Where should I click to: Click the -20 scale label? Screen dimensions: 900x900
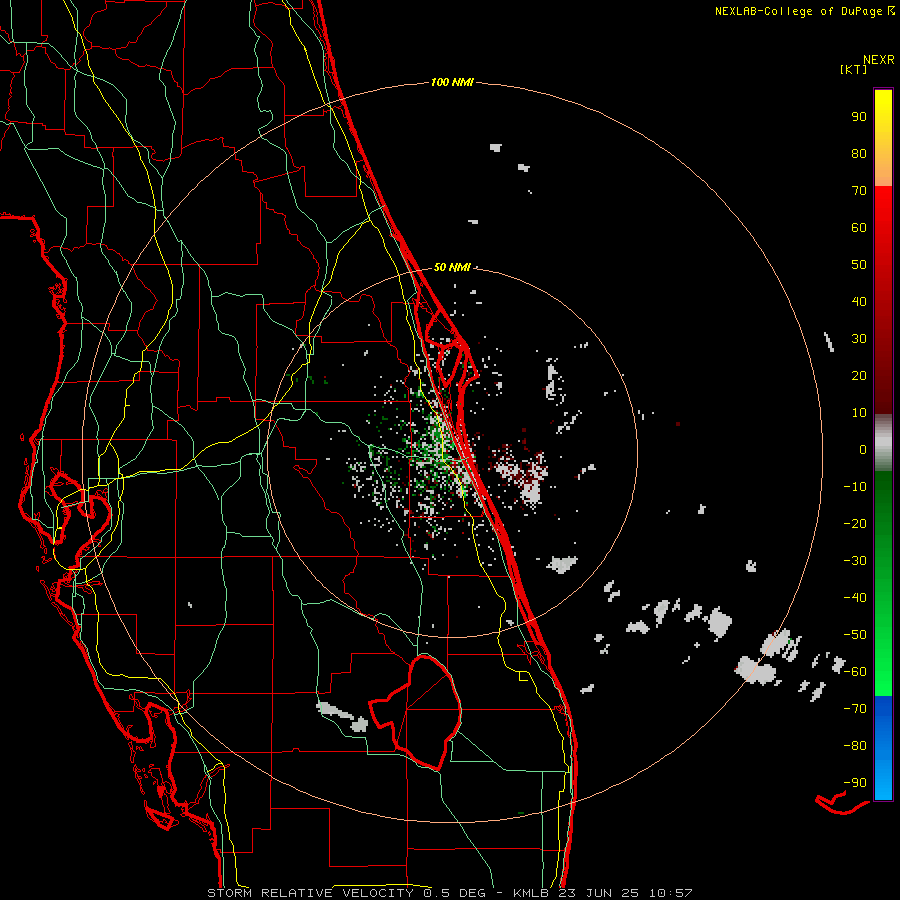tap(855, 523)
